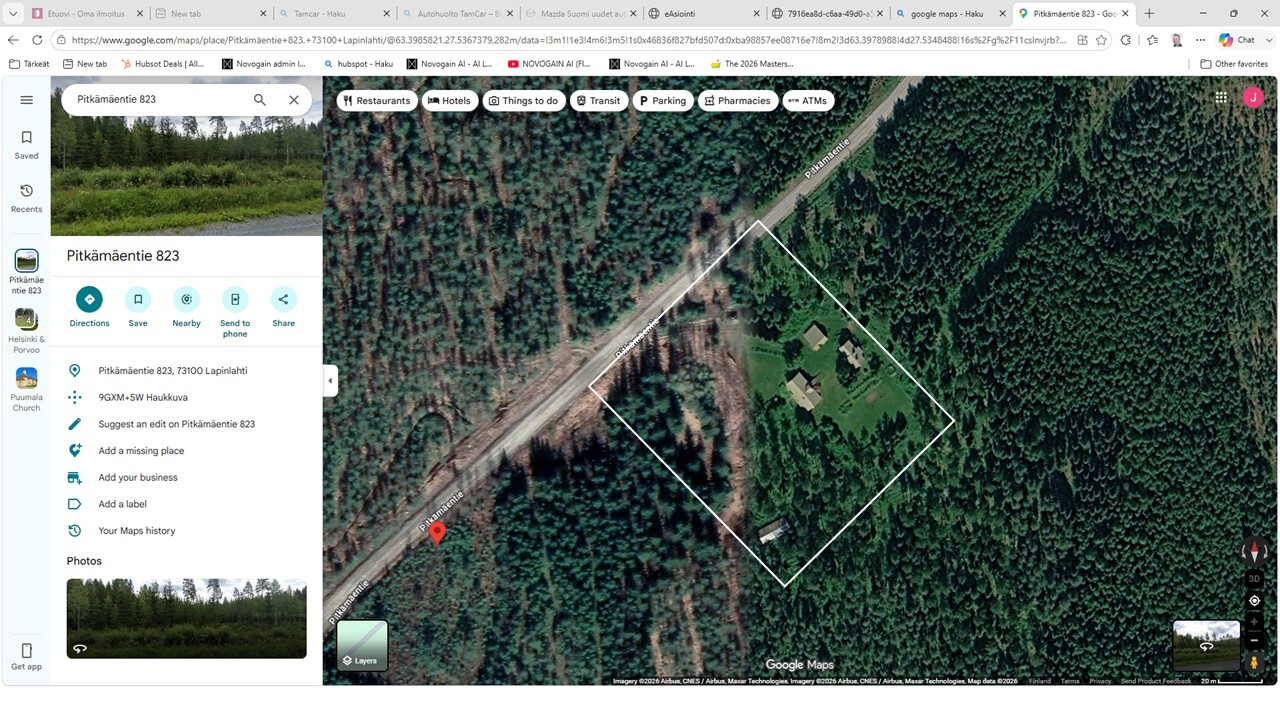Filter map by Parking
Viewport: 1280px width, 720px height.
(663, 100)
